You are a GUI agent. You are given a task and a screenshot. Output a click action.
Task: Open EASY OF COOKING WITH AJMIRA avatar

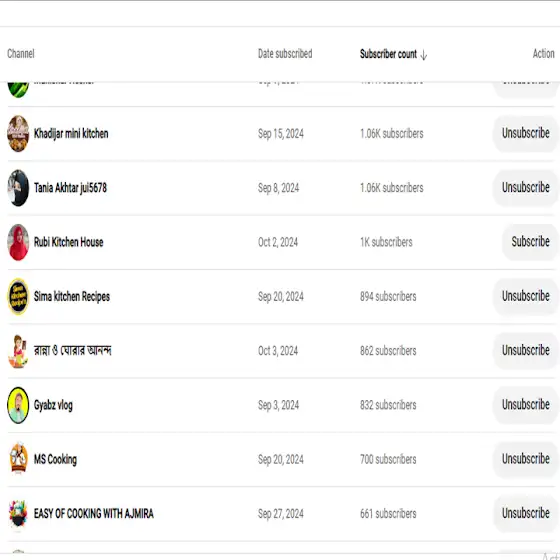tap(18, 514)
